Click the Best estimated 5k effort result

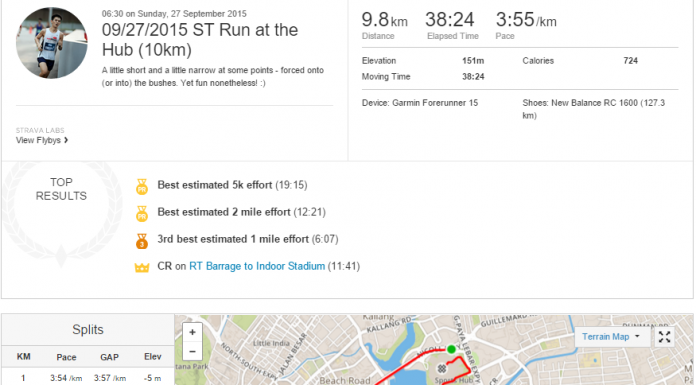pos(232,185)
